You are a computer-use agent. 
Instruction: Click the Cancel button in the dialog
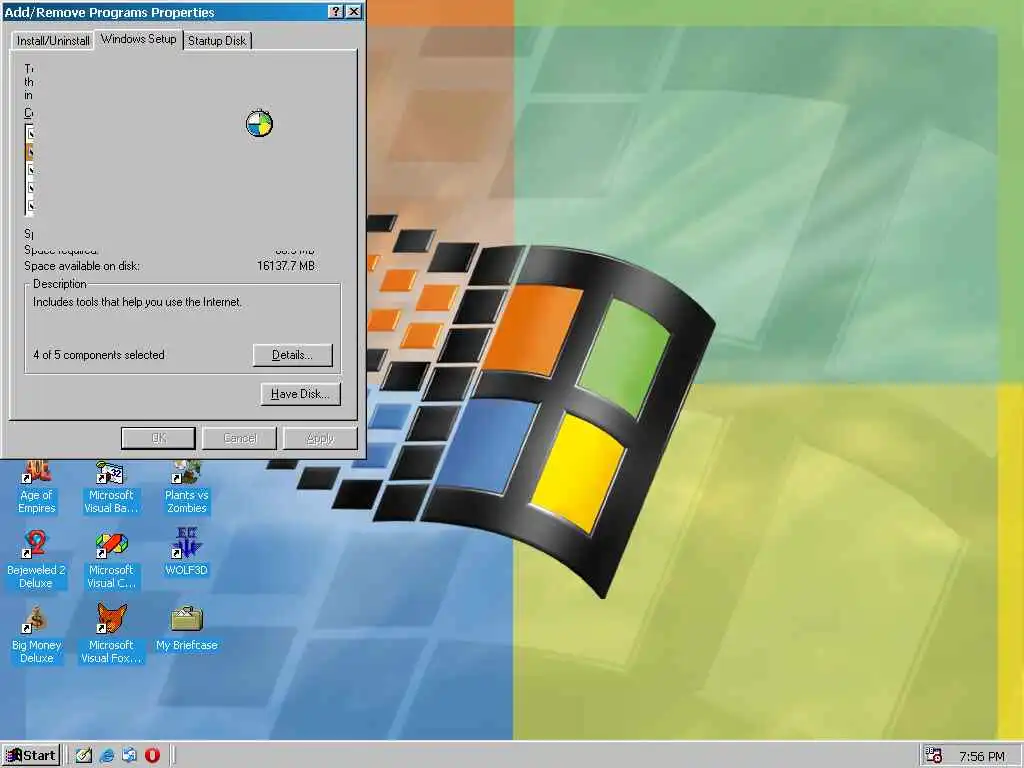240,438
